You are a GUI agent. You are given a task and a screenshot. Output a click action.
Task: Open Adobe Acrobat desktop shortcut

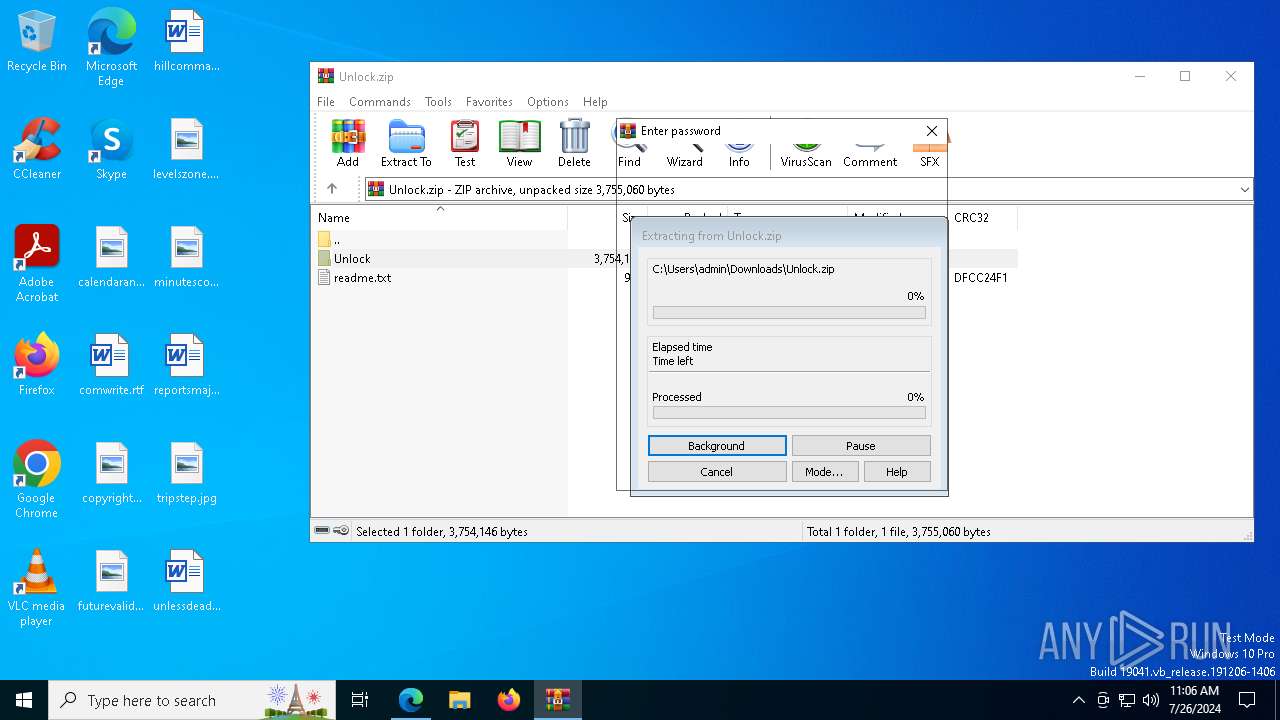37,264
